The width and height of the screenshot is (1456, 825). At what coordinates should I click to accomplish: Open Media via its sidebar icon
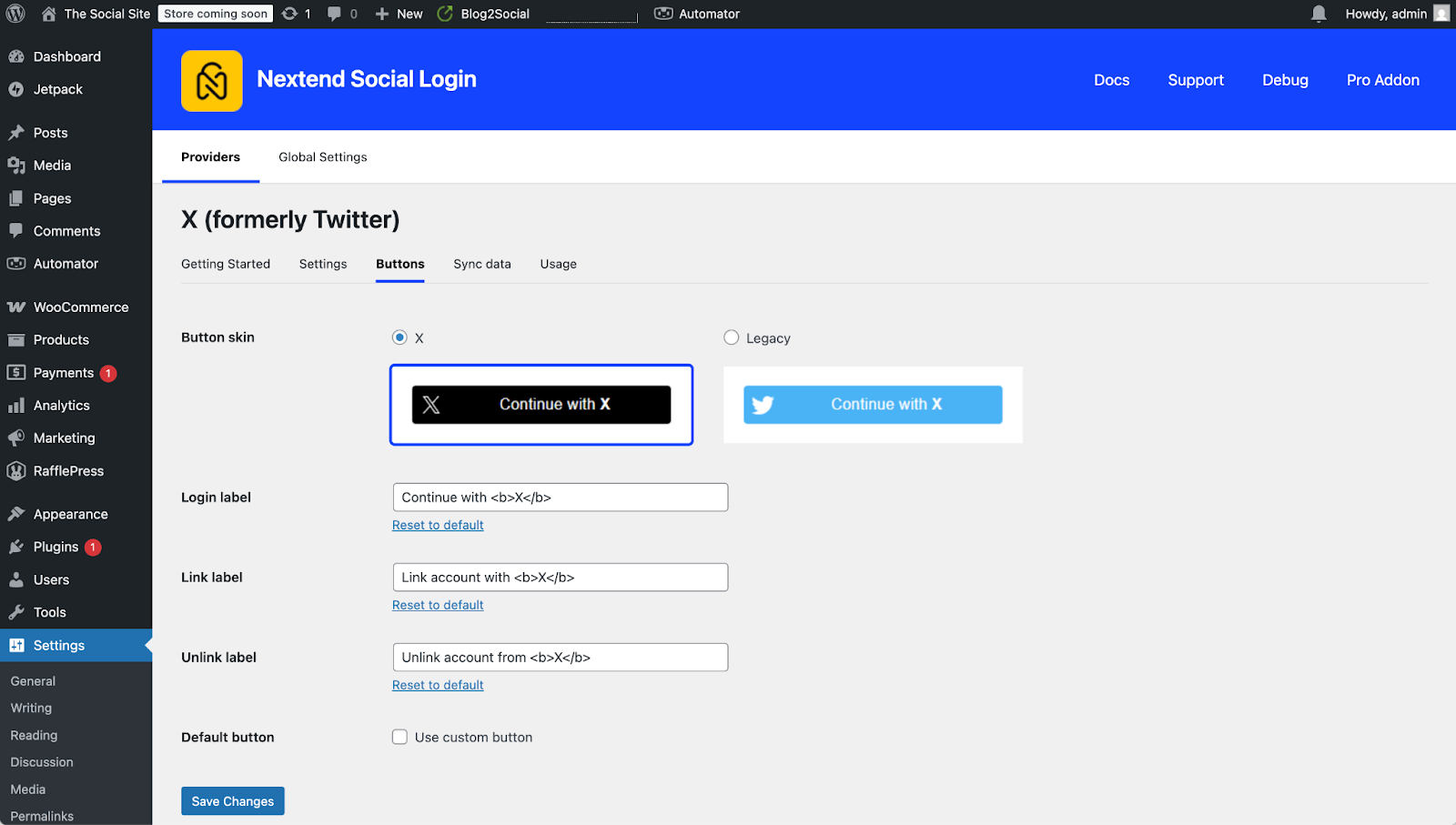click(x=17, y=165)
